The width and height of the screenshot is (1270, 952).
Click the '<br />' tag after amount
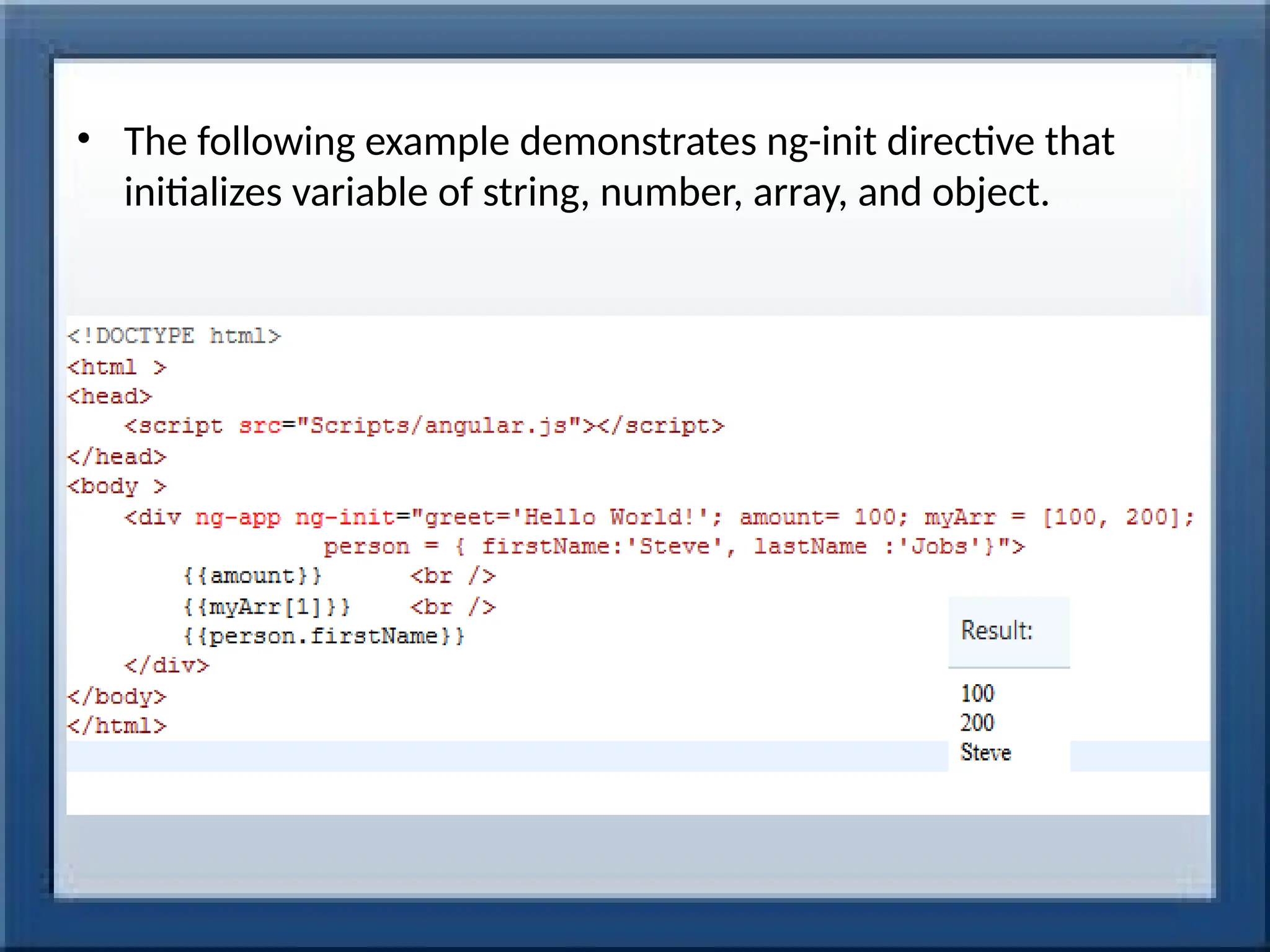click(x=453, y=576)
